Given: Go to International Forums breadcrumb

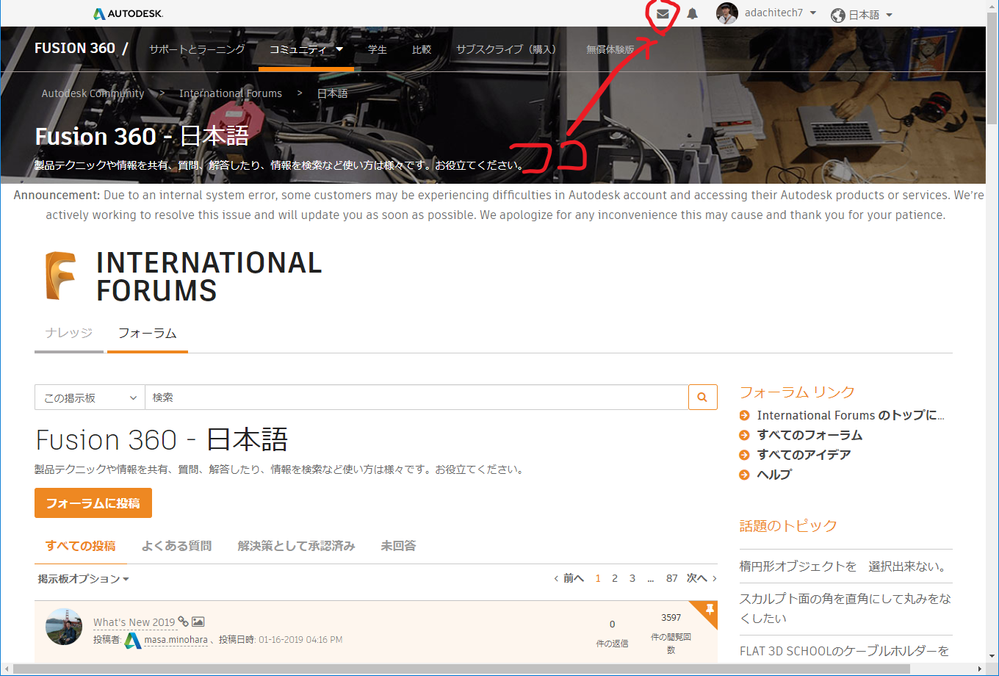Looking at the screenshot, I should [x=231, y=93].
